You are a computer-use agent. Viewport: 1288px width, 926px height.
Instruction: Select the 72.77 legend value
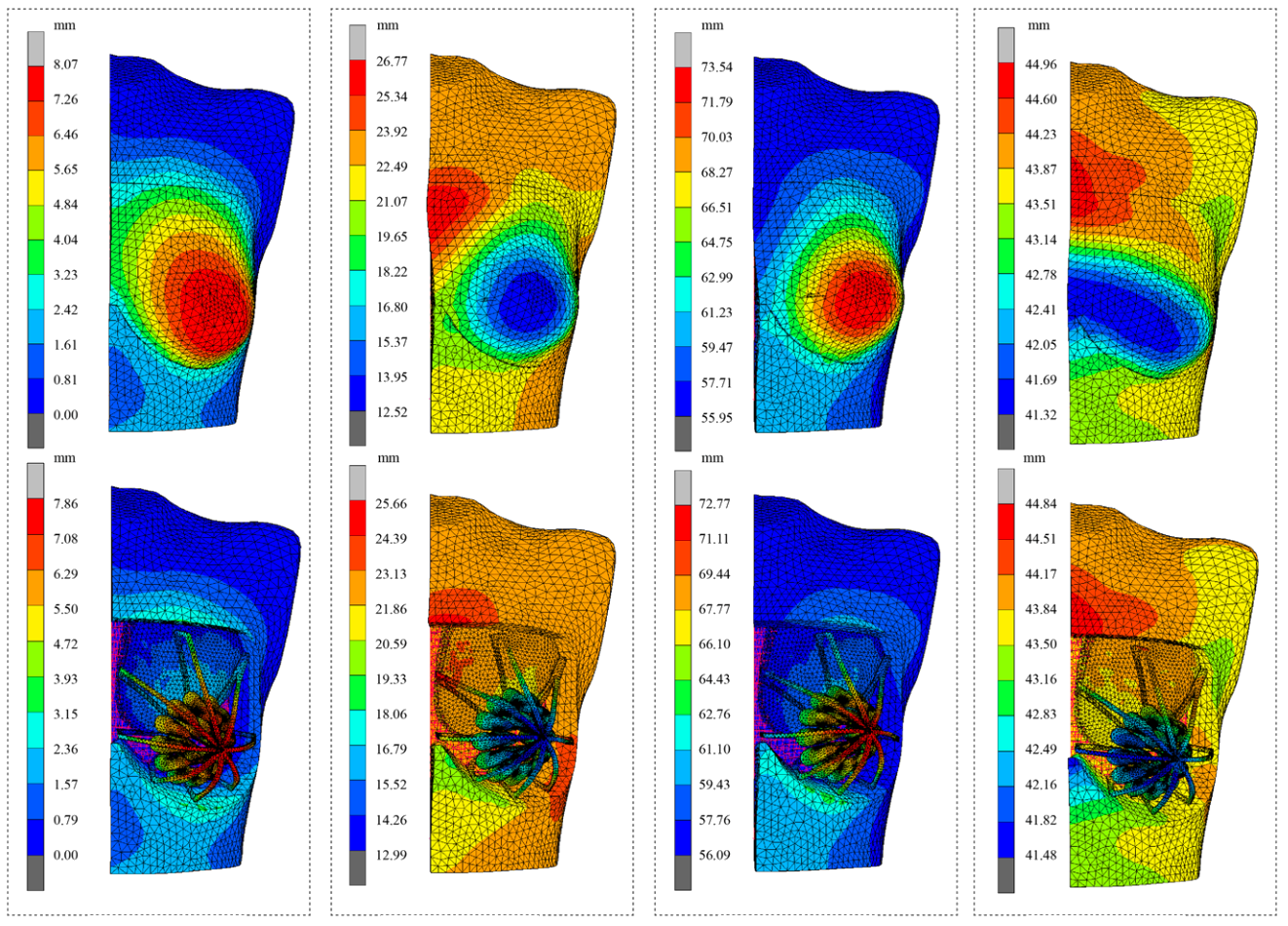coord(716,504)
